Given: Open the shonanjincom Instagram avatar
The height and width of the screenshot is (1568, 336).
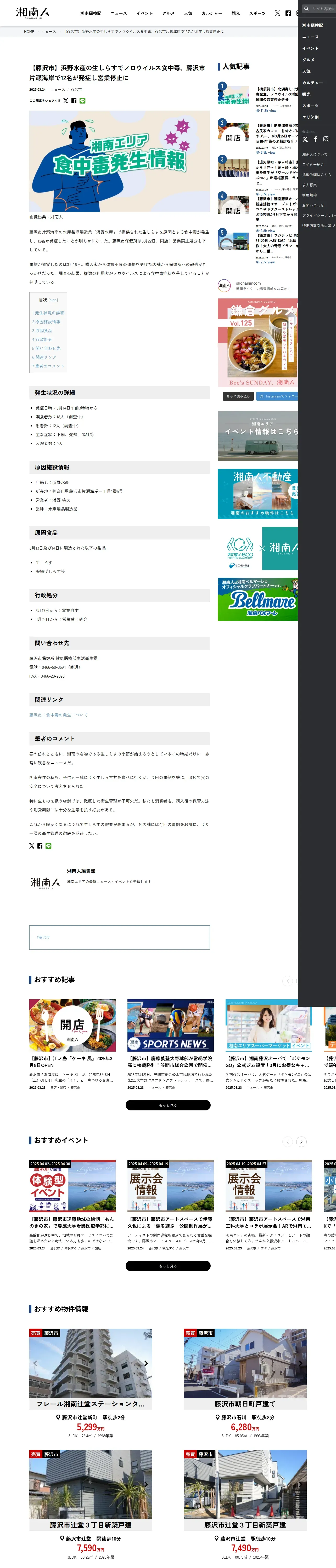Looking at the screenshot, I should [225, 285].
